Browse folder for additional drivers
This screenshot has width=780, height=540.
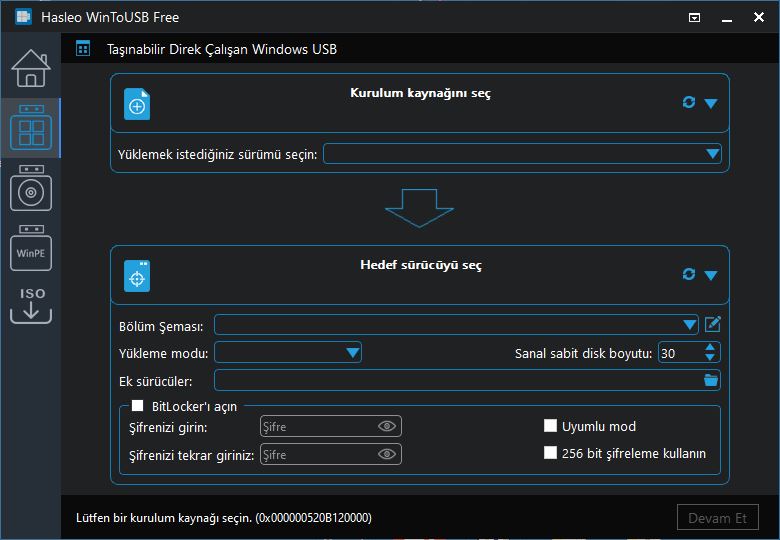(711, 380)
